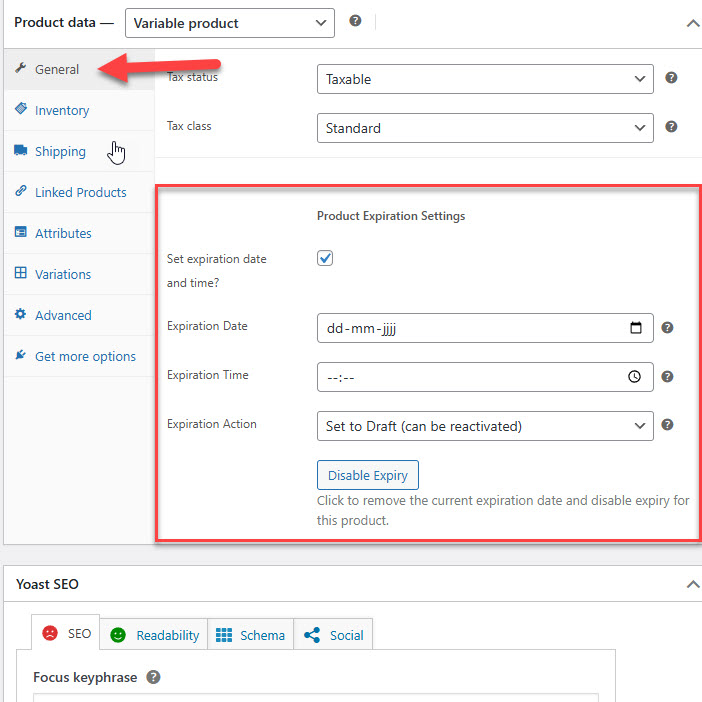Viewport: 702px width, 702px height.
Task: Open the Social tab in Yoast
Action: click(x=333, y=635)
